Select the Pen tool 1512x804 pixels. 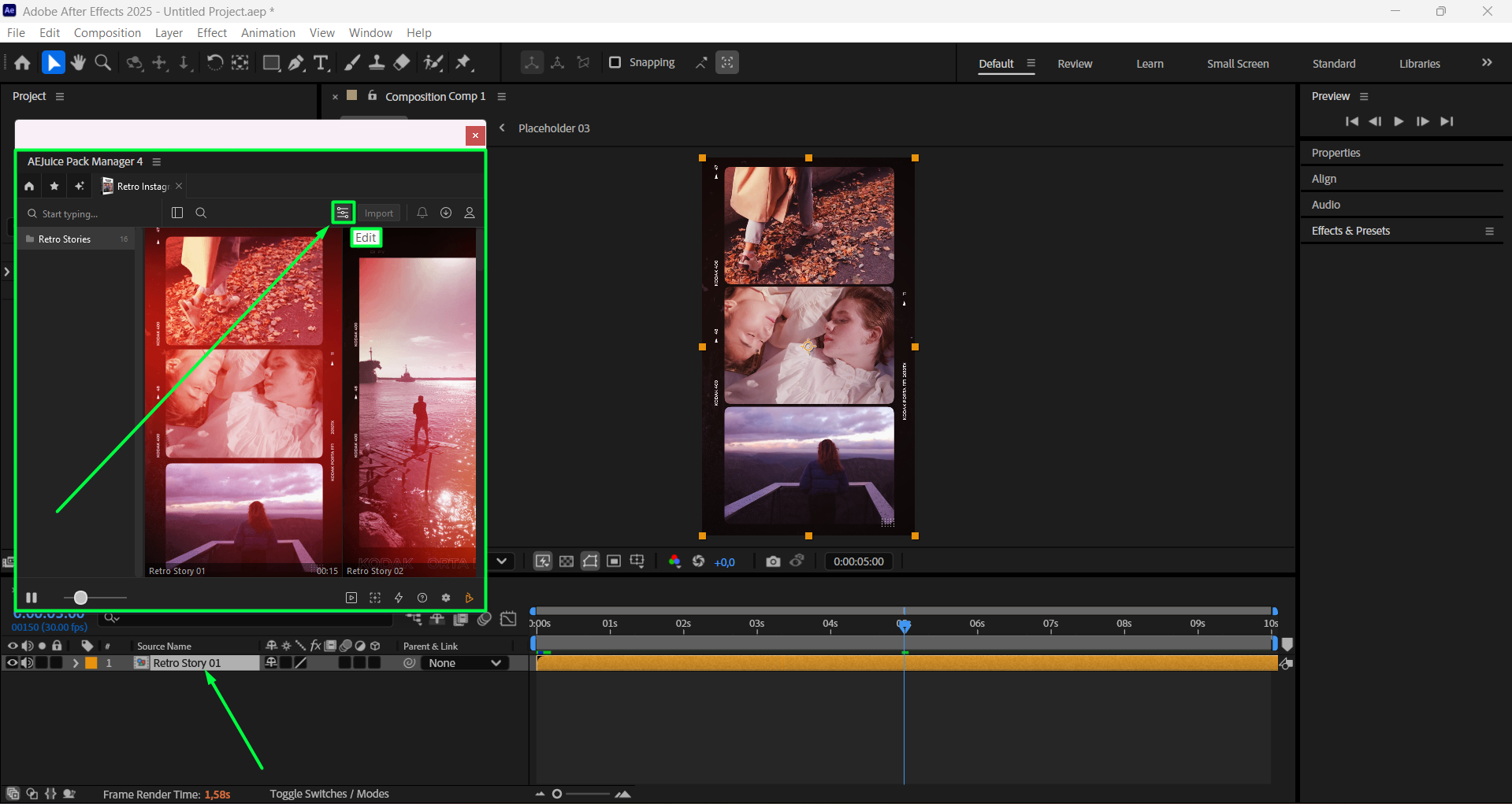tap(296, 63)
